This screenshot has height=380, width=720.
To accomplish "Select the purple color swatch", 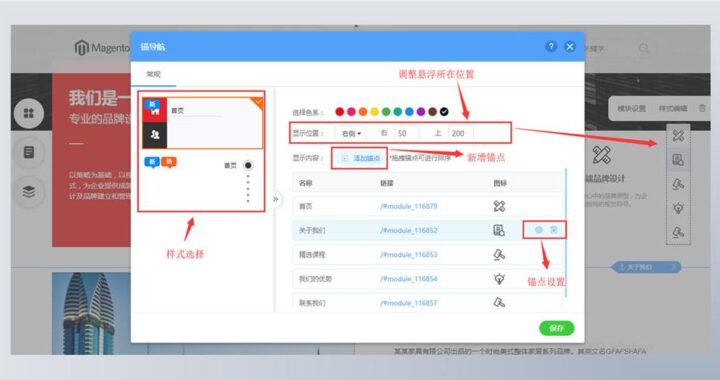I will pyautogui.click(x=421, y=112).
